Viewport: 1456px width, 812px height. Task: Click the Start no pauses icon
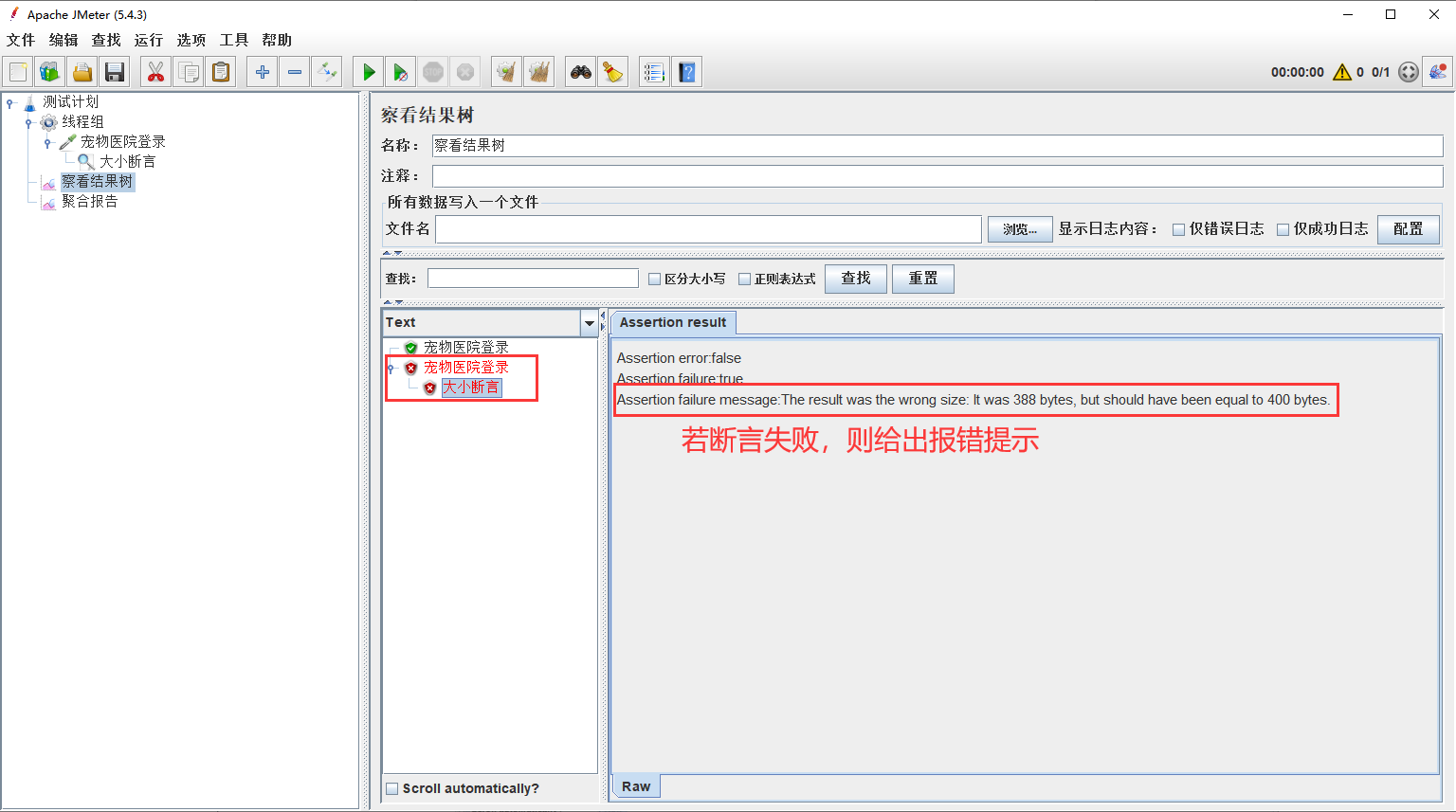tap(401, 72)
